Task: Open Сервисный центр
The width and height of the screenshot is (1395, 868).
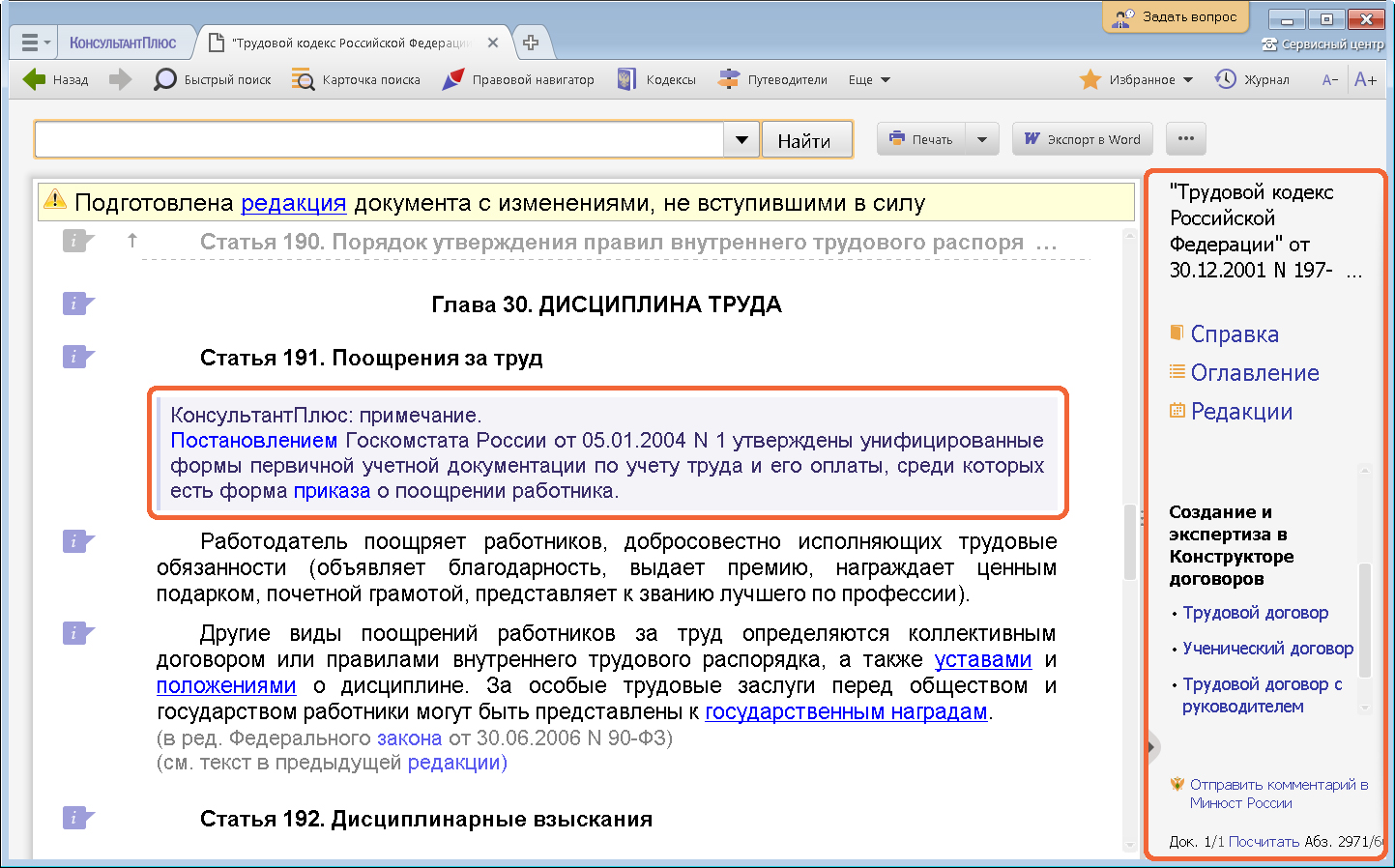Action: point(1322,44)
